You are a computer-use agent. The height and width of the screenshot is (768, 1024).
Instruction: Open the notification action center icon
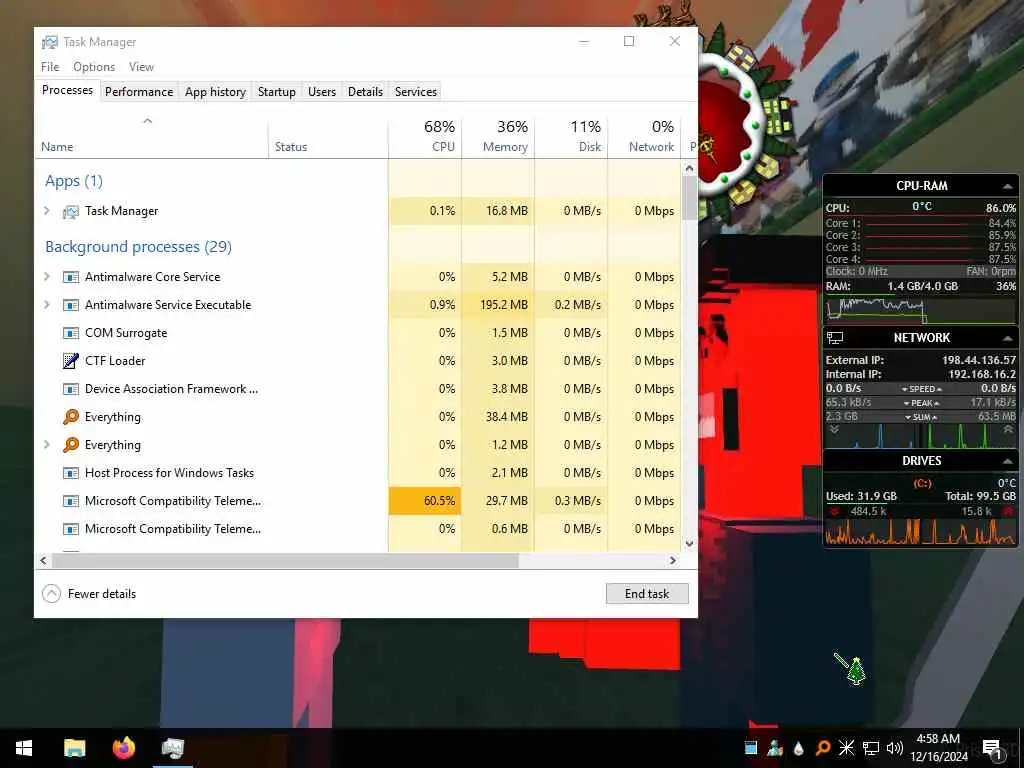tap(991, 749)
